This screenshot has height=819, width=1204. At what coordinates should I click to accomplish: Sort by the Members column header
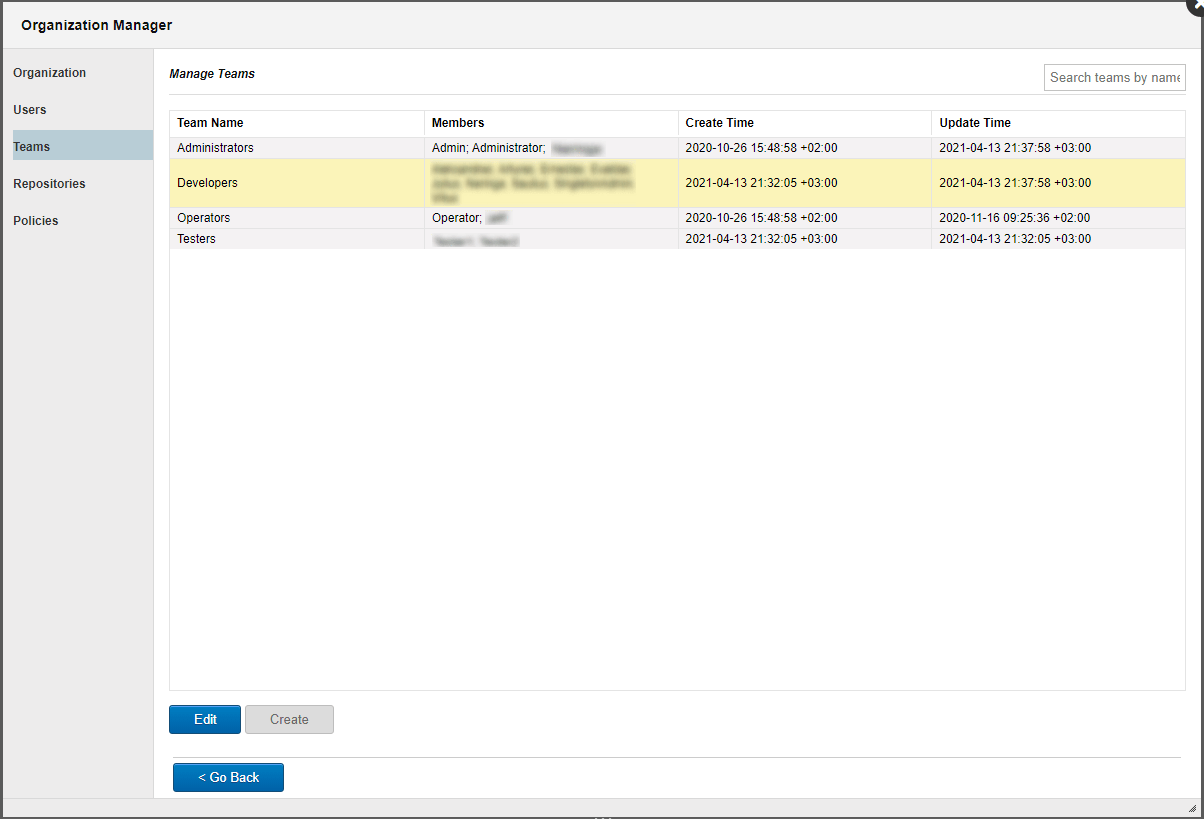(457, 122)
